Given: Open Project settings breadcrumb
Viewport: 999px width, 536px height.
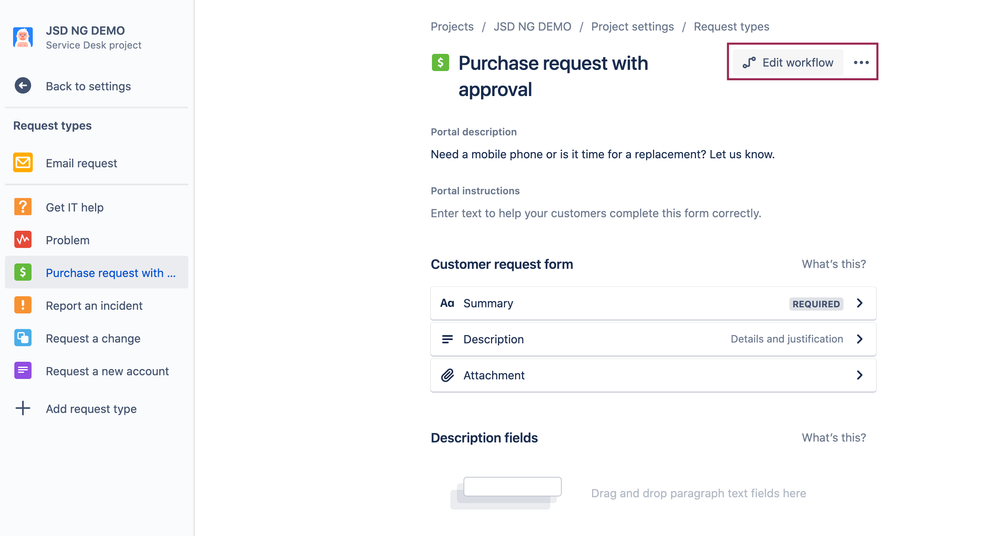Looking at the screenshot, I should [x=633, y=27].
